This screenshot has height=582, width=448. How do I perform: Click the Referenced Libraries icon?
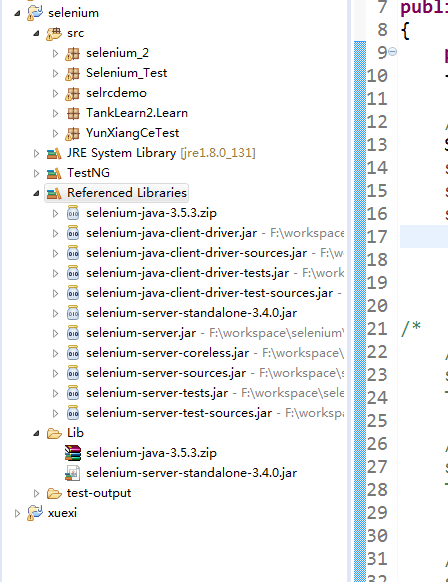[54, 193]
